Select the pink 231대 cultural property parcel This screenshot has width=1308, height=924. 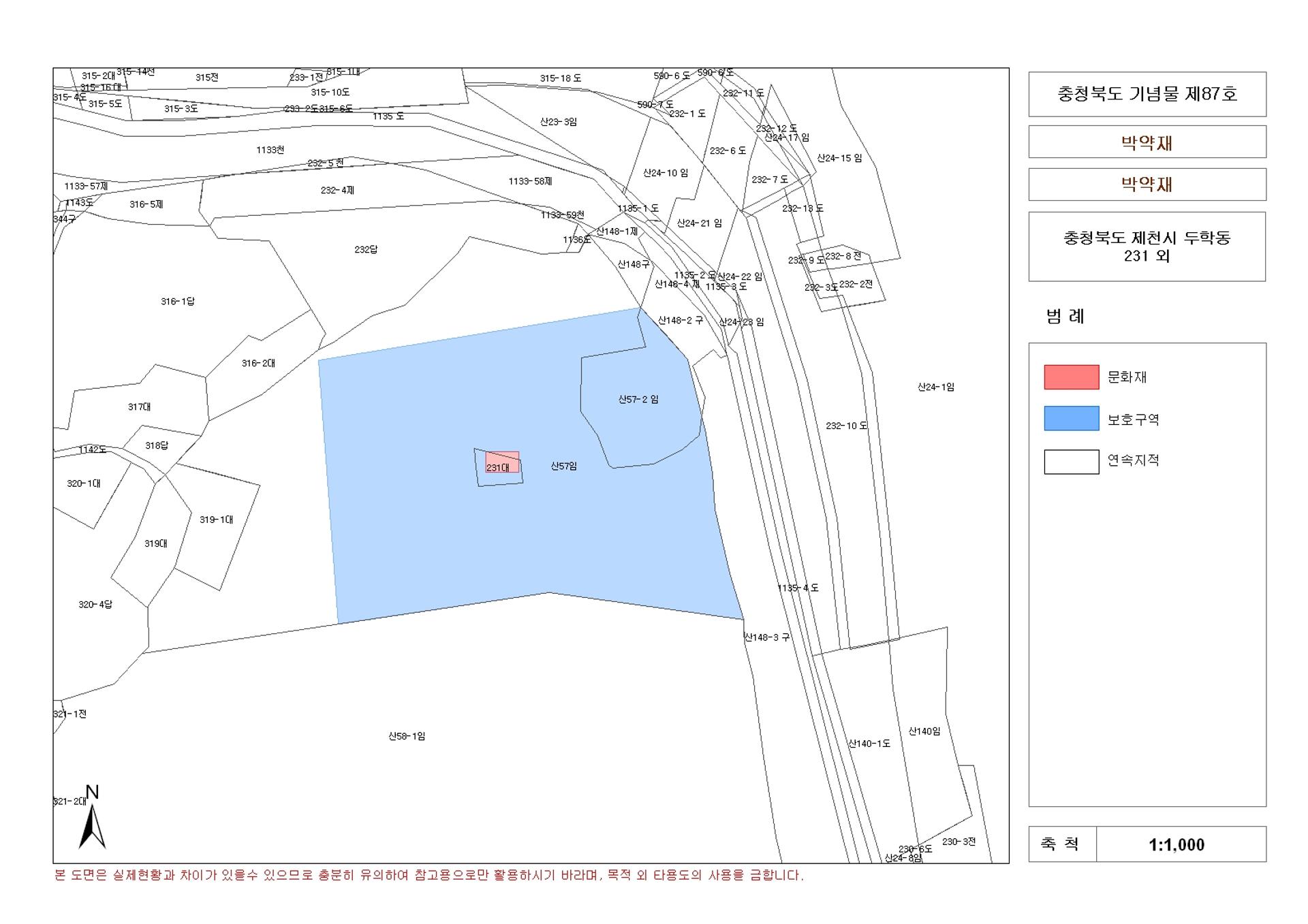tap(502, 462)
